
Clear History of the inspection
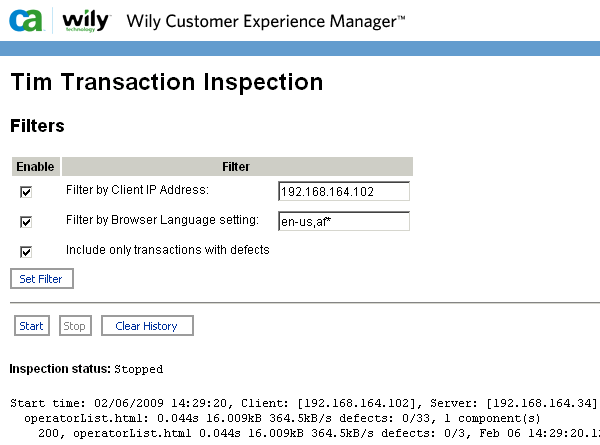146,326
